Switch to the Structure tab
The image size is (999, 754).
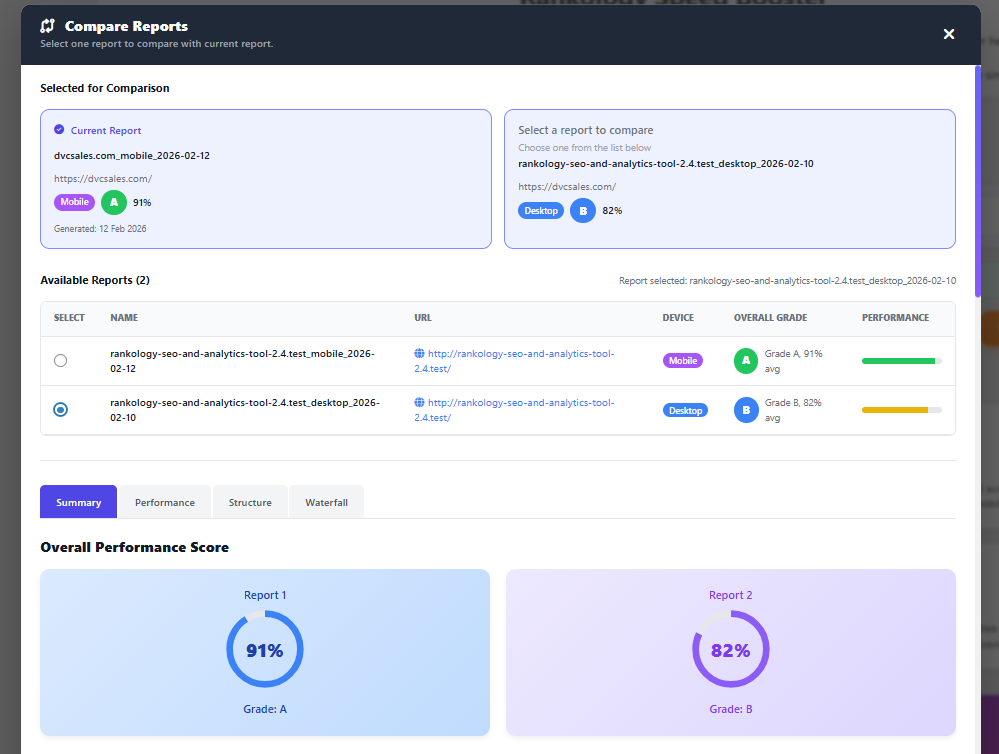pos(250,502)
